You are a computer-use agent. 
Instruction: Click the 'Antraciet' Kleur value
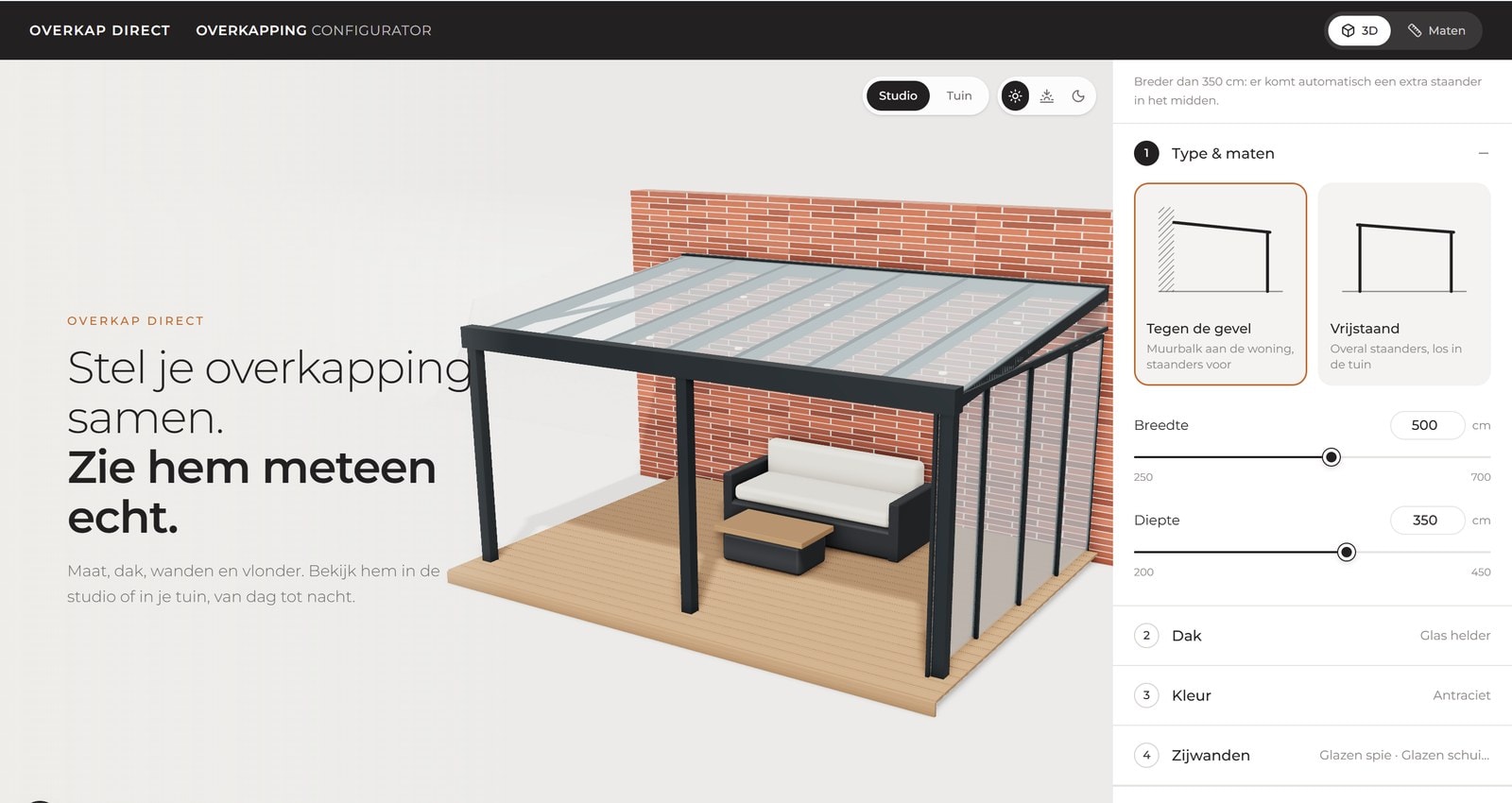(1462, 695)
